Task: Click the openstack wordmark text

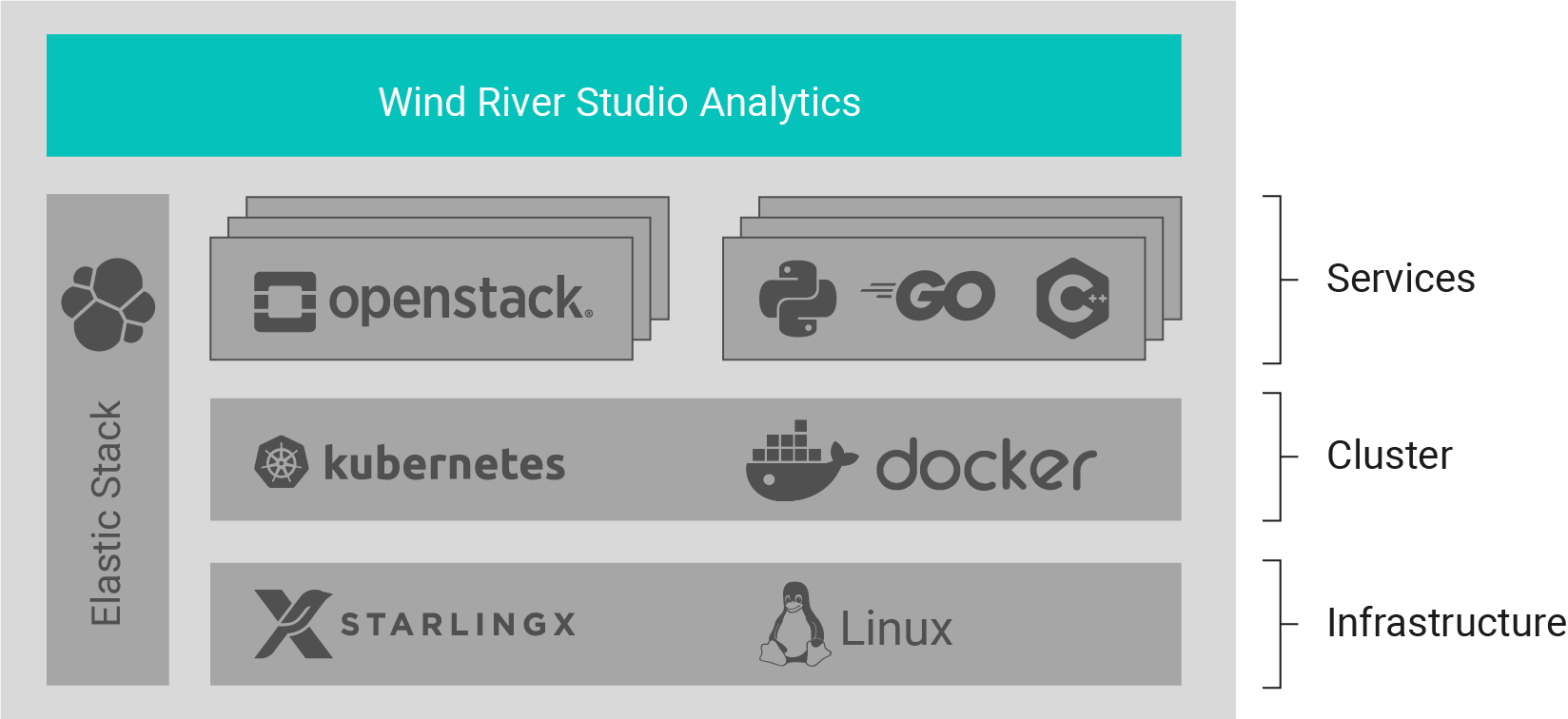Action: [x=461, y=300]
